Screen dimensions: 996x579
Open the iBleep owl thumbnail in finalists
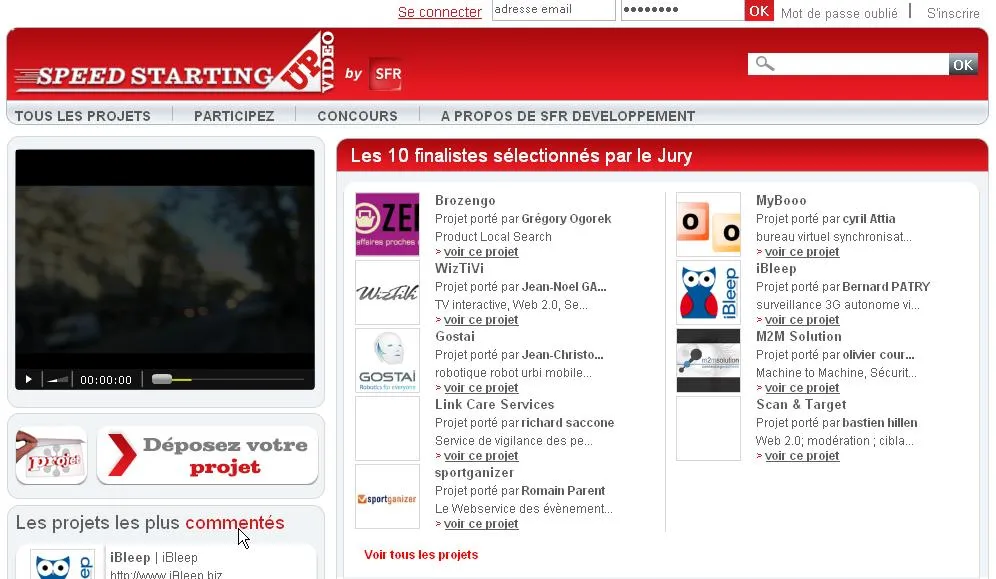tap(708, 292)
